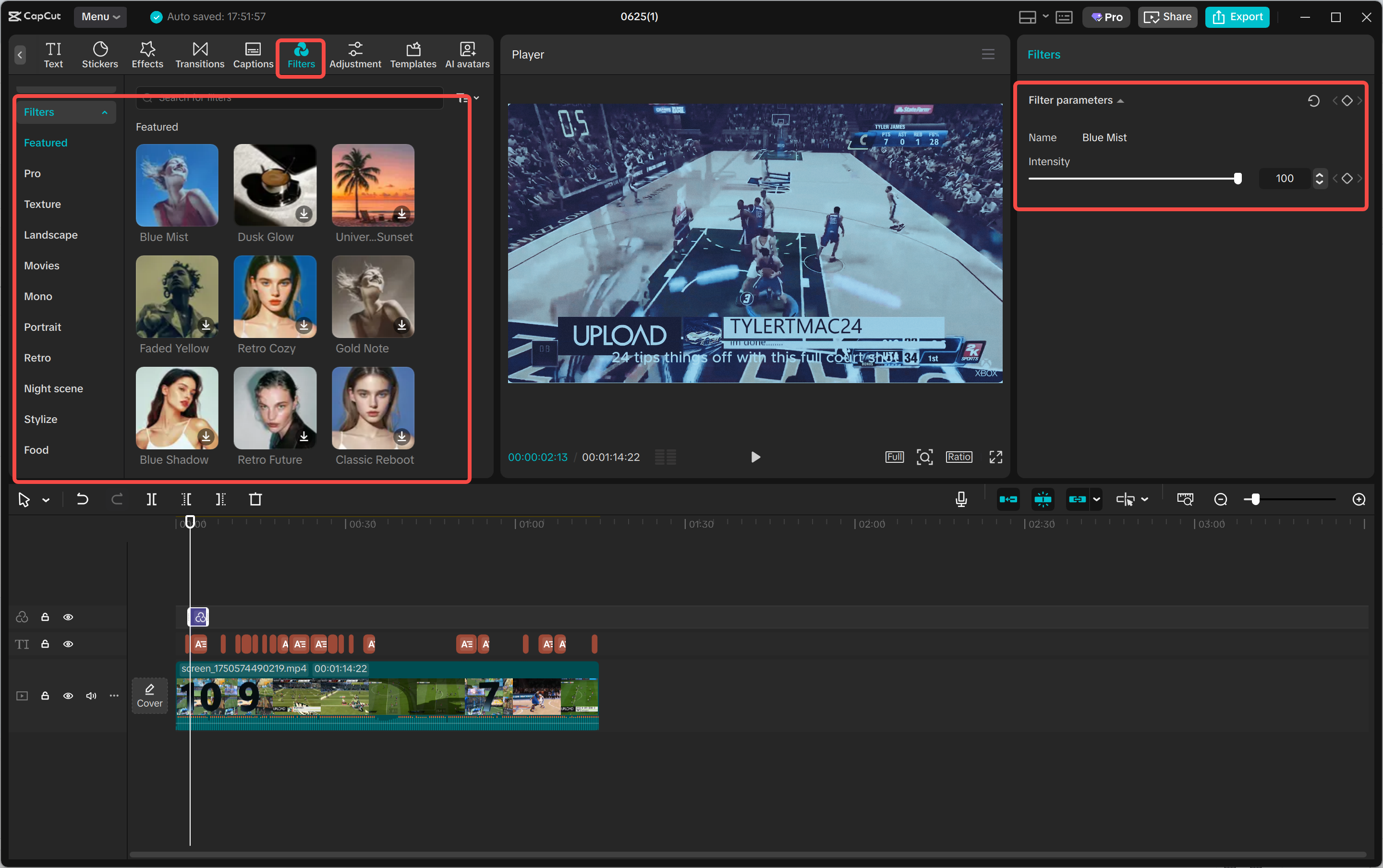Select the Stickers panel
The height and width of the screenshot is (868, 1383).
tap(100, 55)
